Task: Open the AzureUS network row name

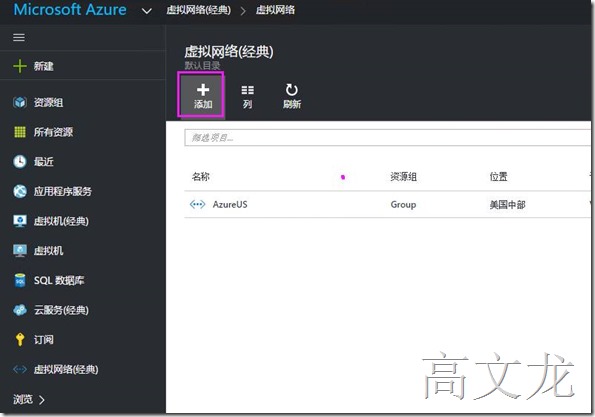Action: [x=230, y=205]
